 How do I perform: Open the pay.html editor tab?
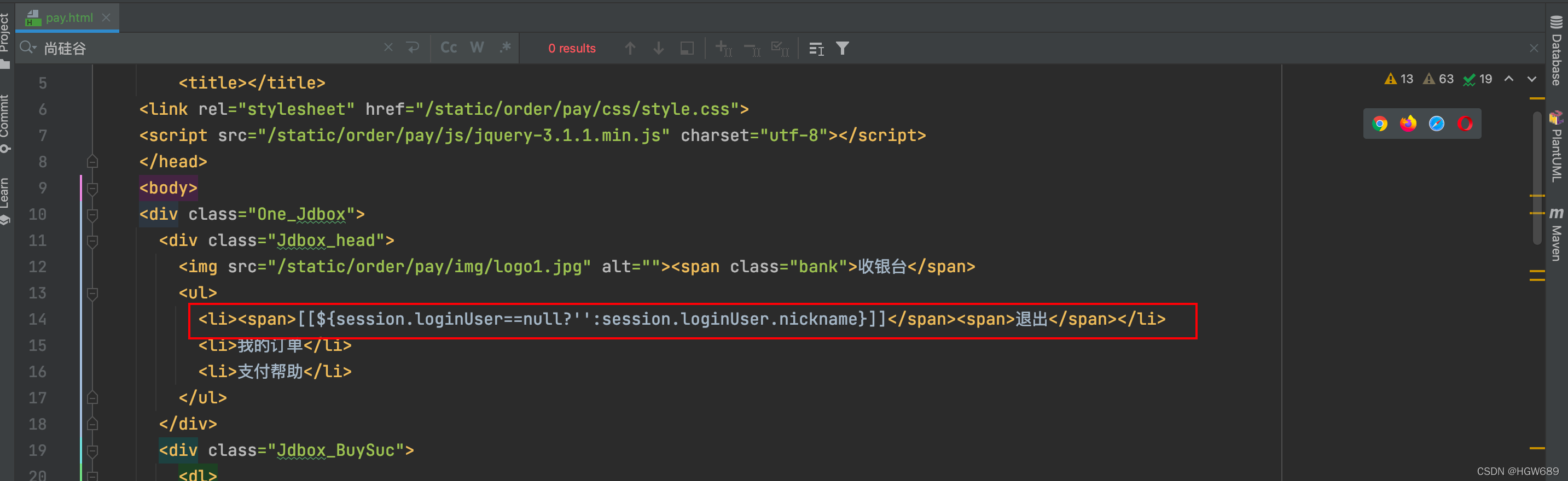[x=68, y=17]
